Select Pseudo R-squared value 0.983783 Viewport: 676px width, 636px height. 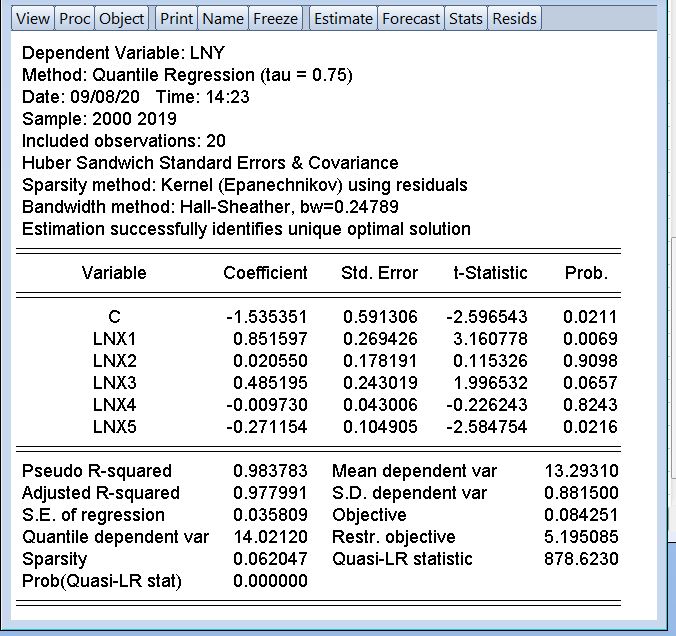pyautogui.click(x=270, y=471)
